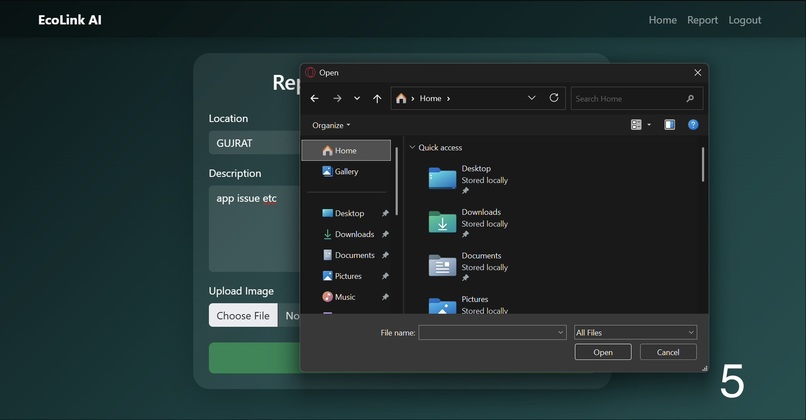806x420 pixels.
Task: Click the Location field containing GUJRAT
Action: point(254,143)
